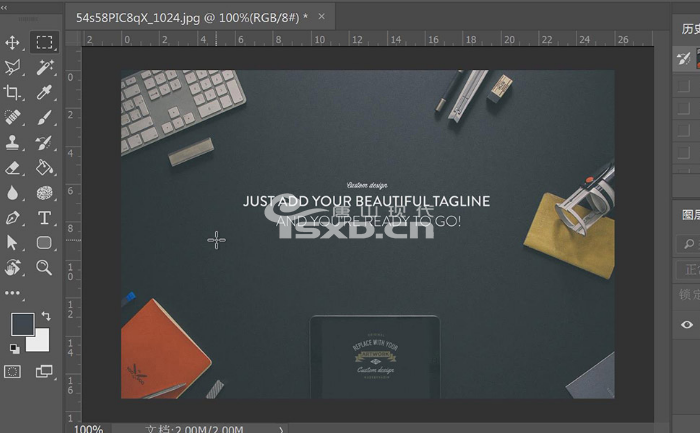Change the screen mode
The image size is (700, 433).
(x=44, y=371)
